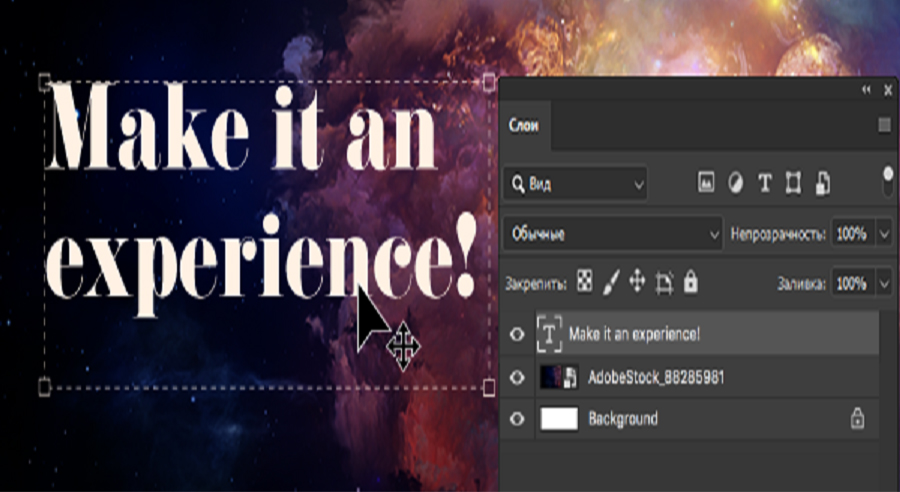This screenshot has height=492, width=900.
Task: Toggle visibility of the Background layer
Action: pyautogui.click(x=517, y=419)
